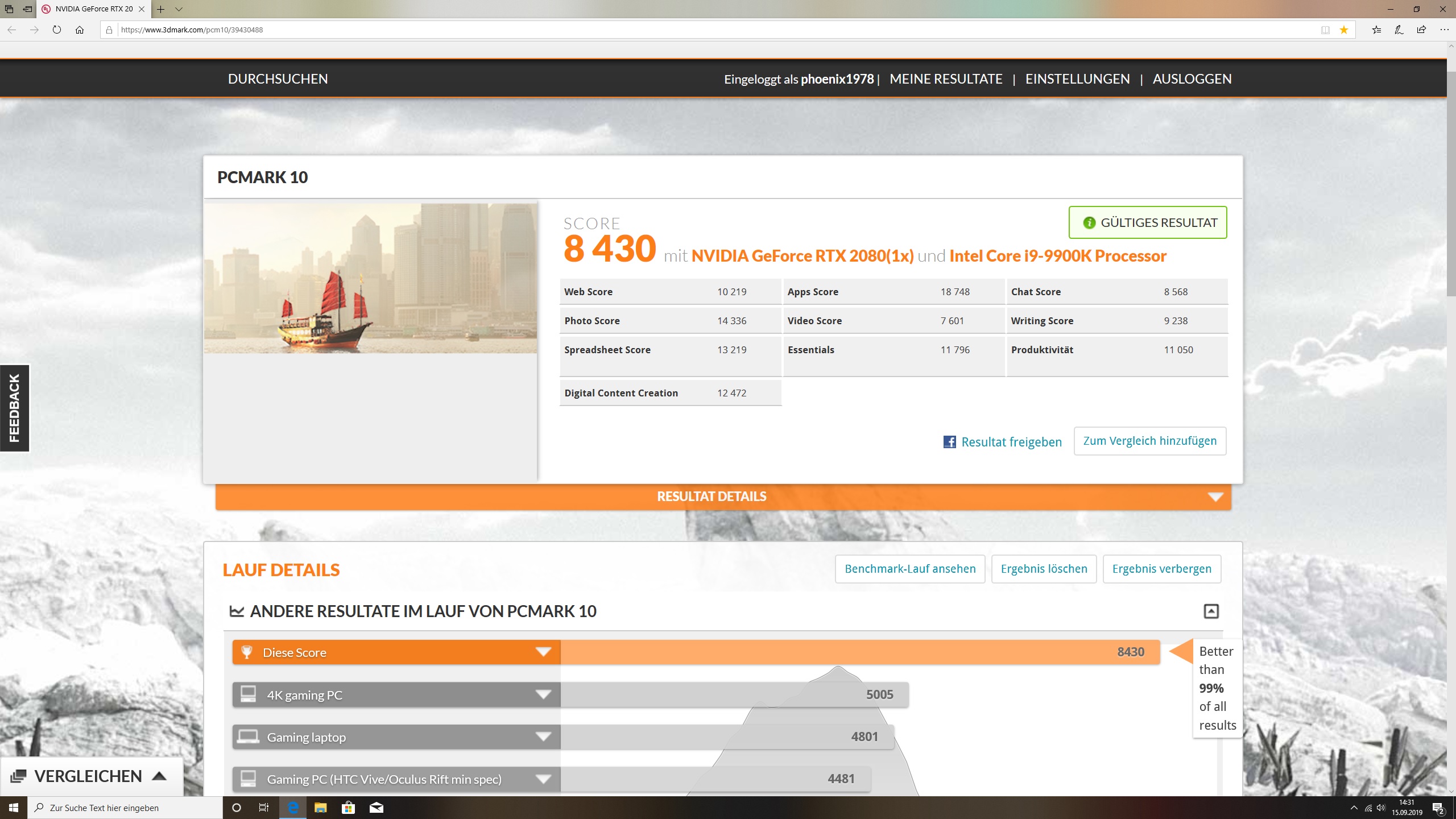
Task: Expand the Gaming laptop dropdown arrow
Action: coord(543,737)
